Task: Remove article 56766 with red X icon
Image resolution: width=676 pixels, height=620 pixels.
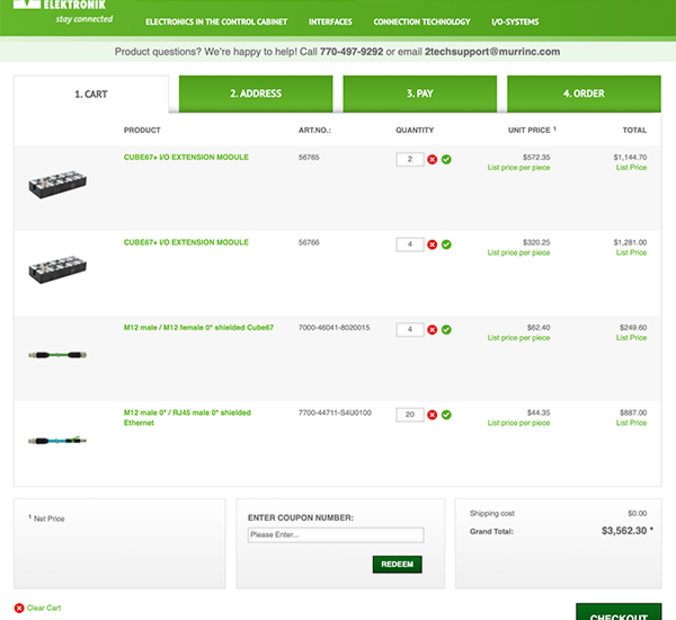Action: 432,244
